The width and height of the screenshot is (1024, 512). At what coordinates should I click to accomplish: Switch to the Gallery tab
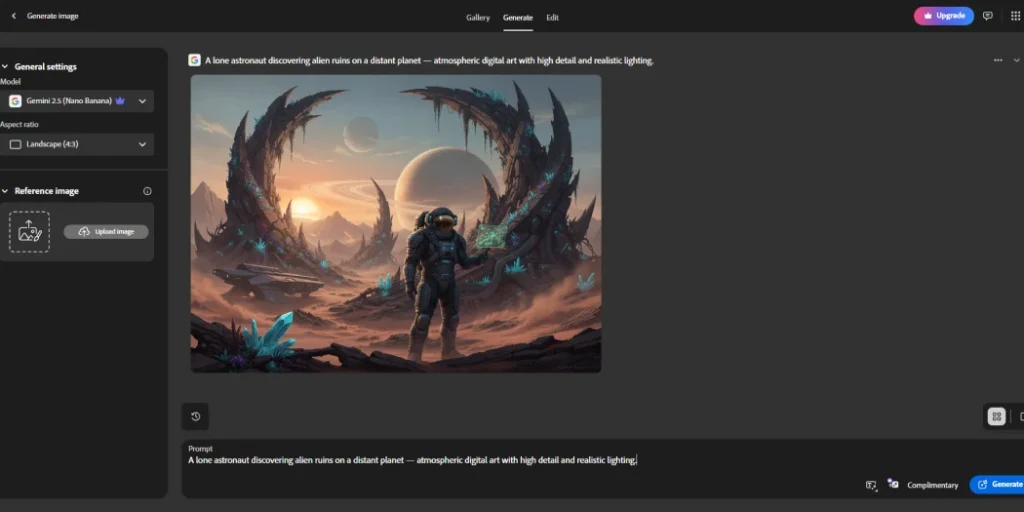478,17
